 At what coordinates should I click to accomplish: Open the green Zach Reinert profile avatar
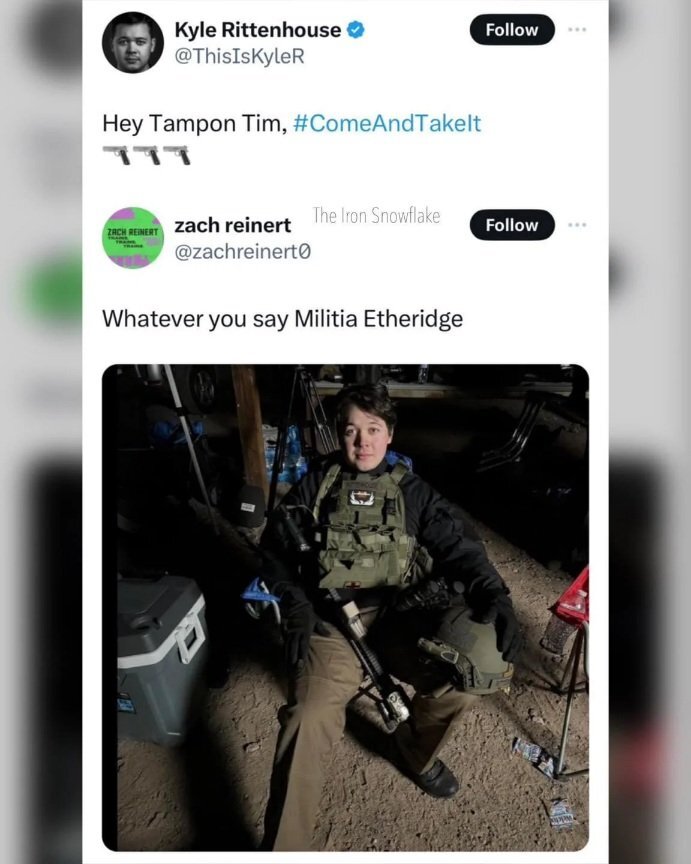click(133, 237)
